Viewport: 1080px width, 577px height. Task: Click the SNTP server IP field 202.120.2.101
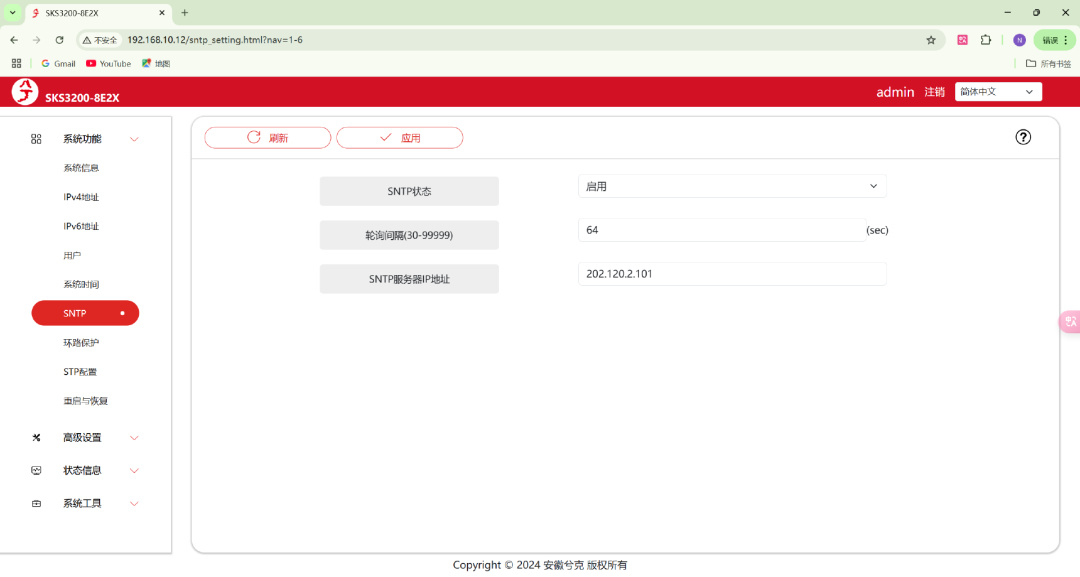point(731,274)
